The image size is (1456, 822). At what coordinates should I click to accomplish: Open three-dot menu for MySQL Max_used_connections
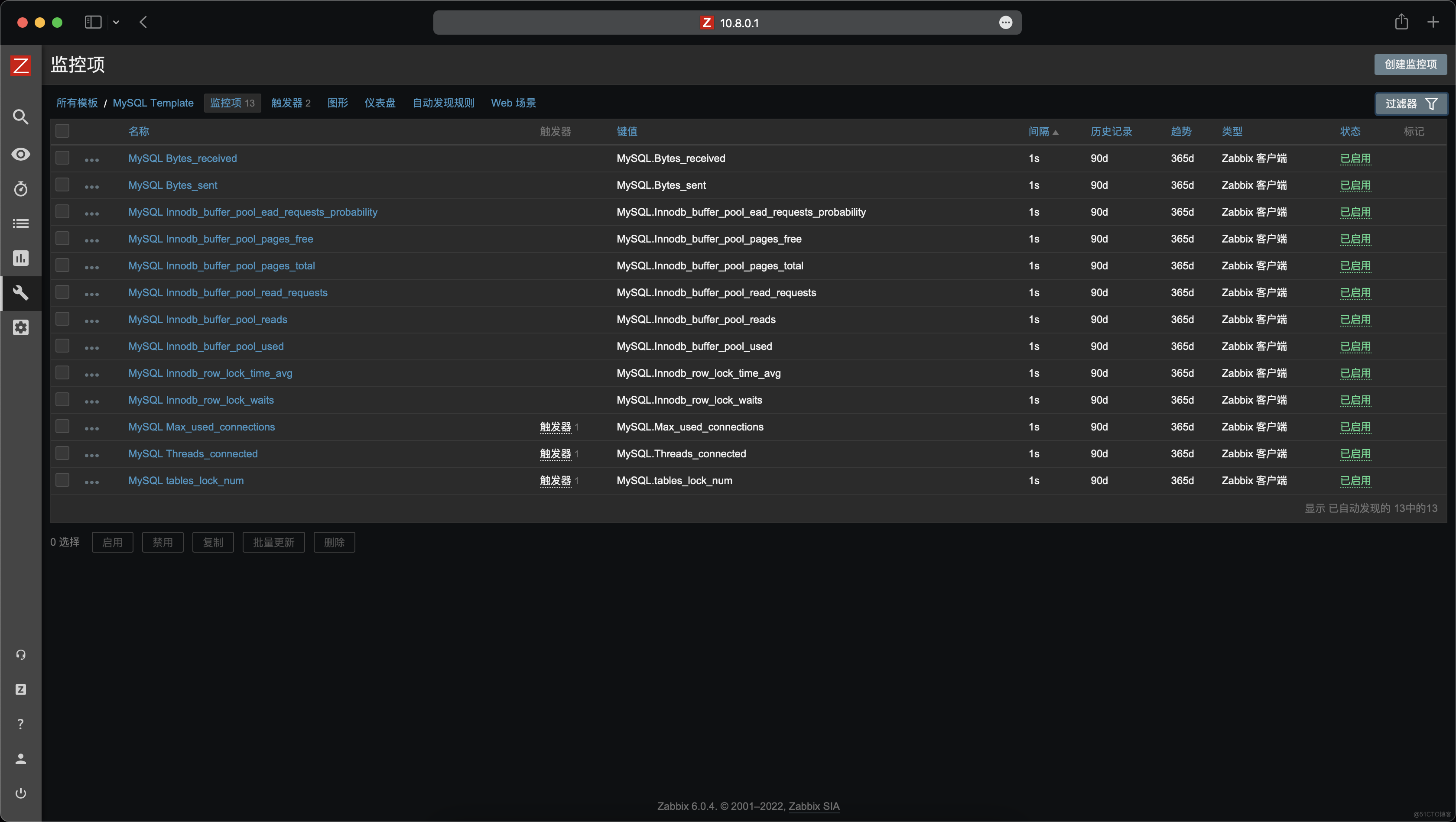(91, 429)
